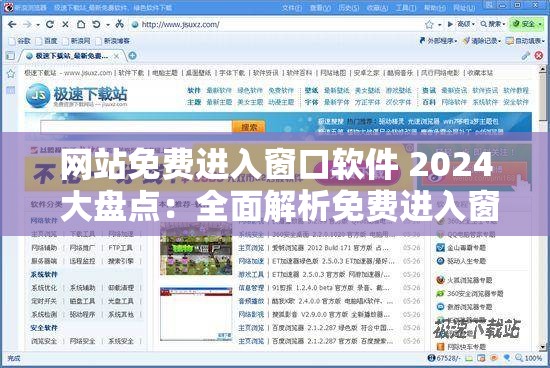Screen dimensions: 550x368
Task: Expand the undo-close dropdown arrow
Action: click(x=108, y=25)
